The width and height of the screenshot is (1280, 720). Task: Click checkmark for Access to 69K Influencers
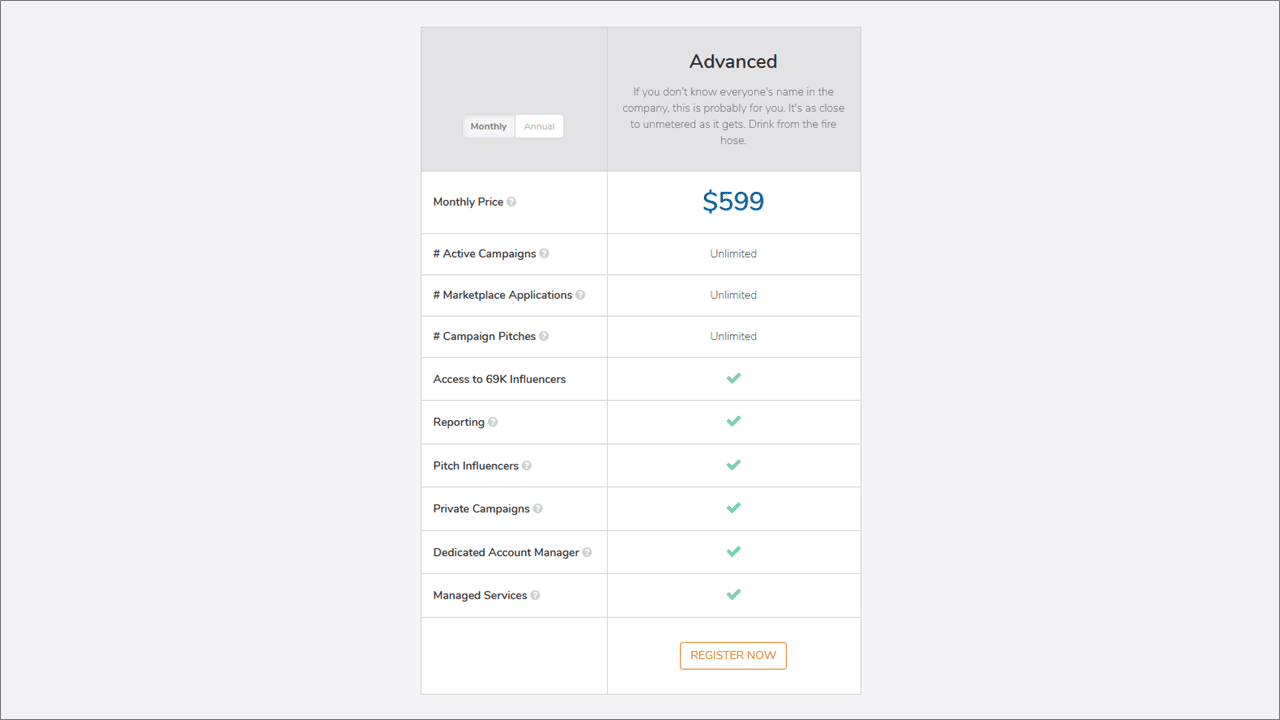(x=733, y=378)
